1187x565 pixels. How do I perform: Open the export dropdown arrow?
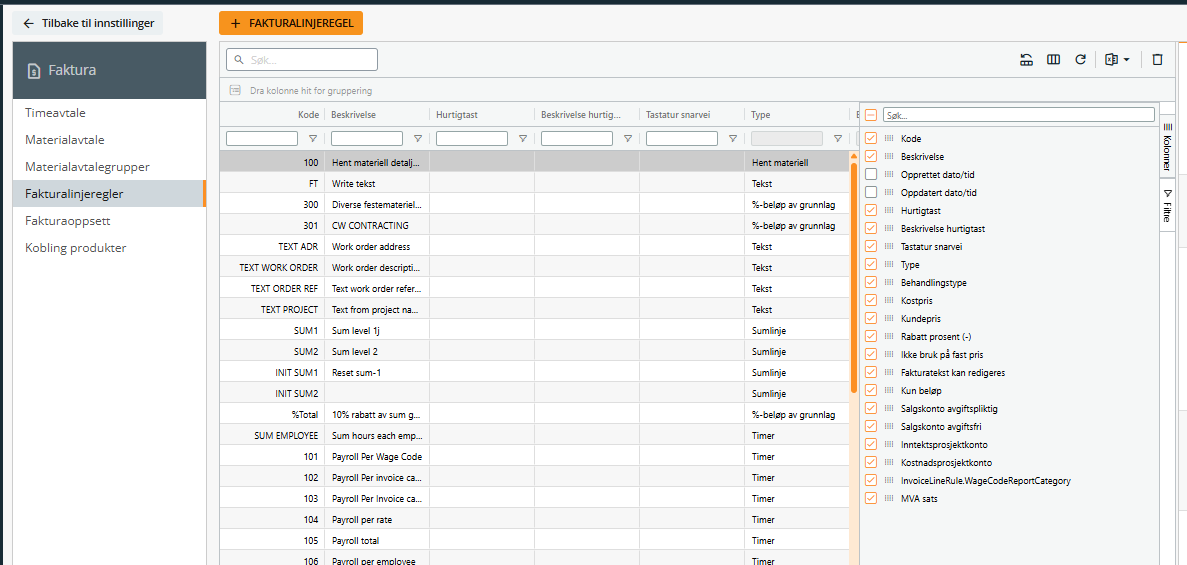click(1126, 60)
